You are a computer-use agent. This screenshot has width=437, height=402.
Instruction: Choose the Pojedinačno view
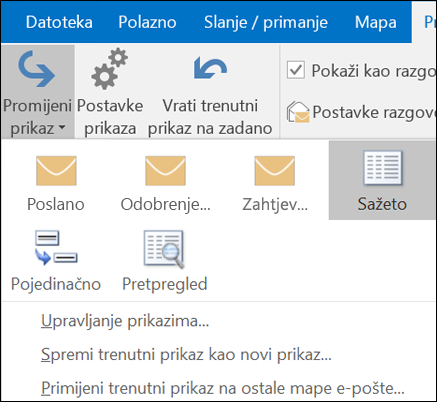(56, 261)
